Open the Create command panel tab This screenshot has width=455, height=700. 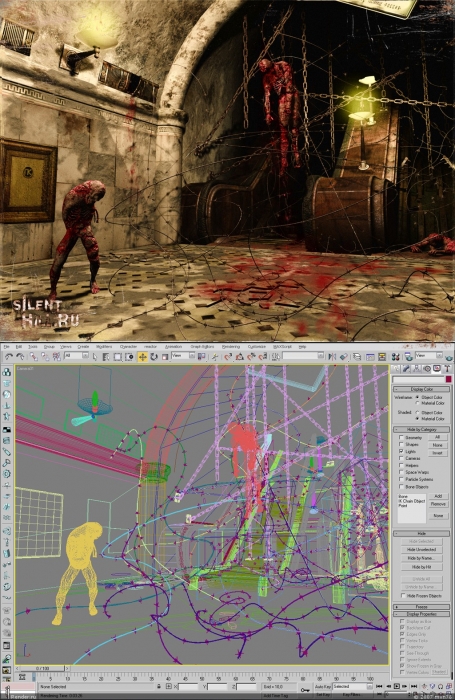(396, 369)
